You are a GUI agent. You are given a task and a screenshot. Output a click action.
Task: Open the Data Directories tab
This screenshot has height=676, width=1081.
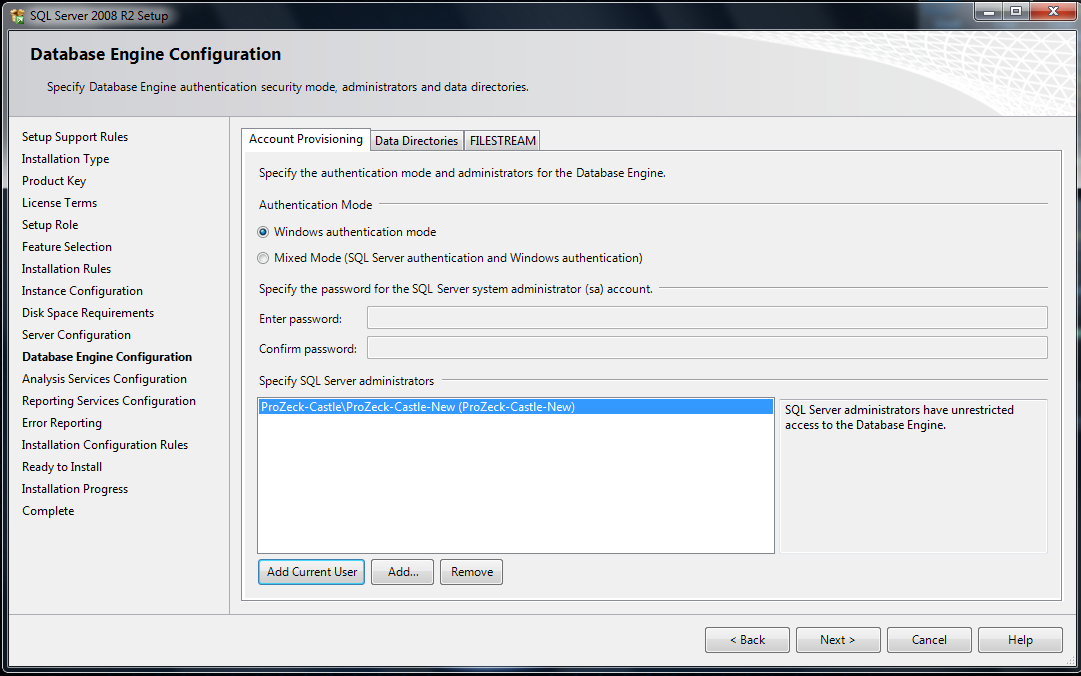click(x=416, y=141)
